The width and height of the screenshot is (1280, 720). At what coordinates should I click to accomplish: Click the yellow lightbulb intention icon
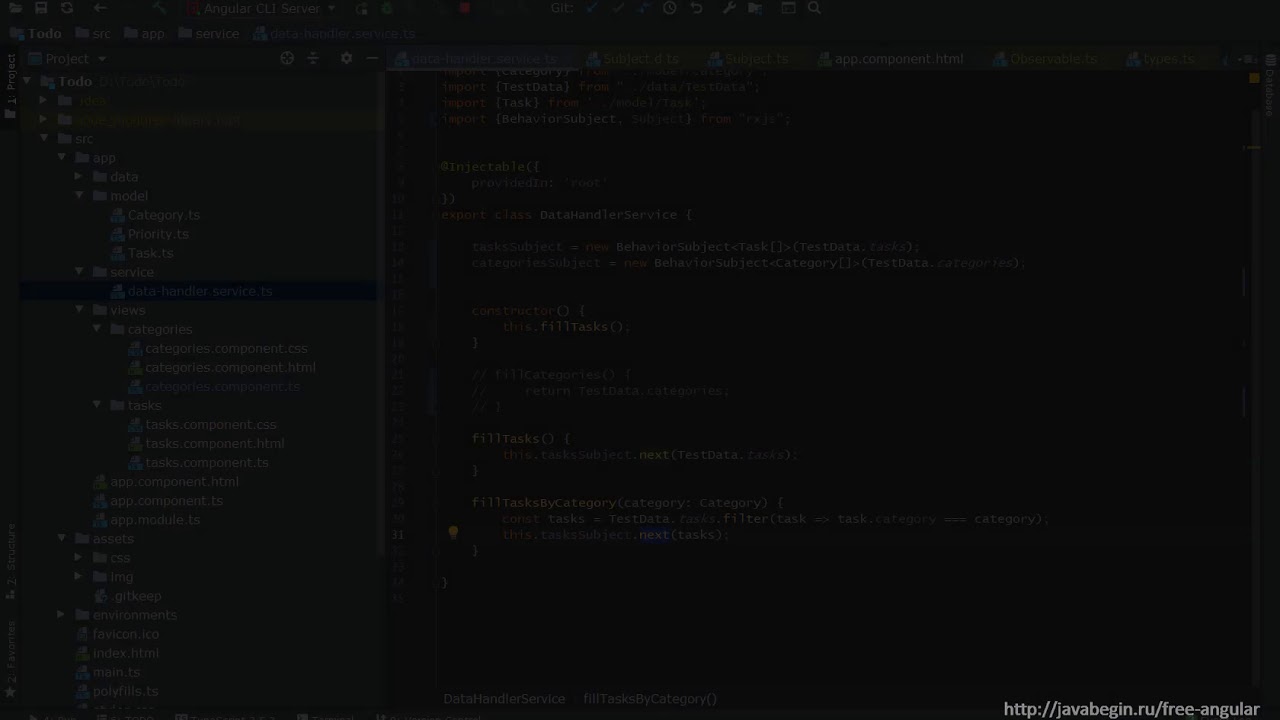pos(453,534)
